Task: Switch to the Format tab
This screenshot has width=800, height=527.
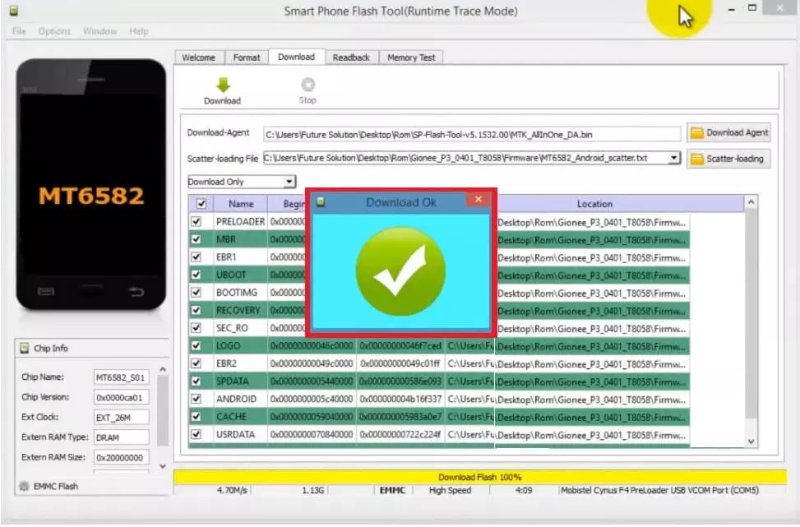Action: click(246, 58)
